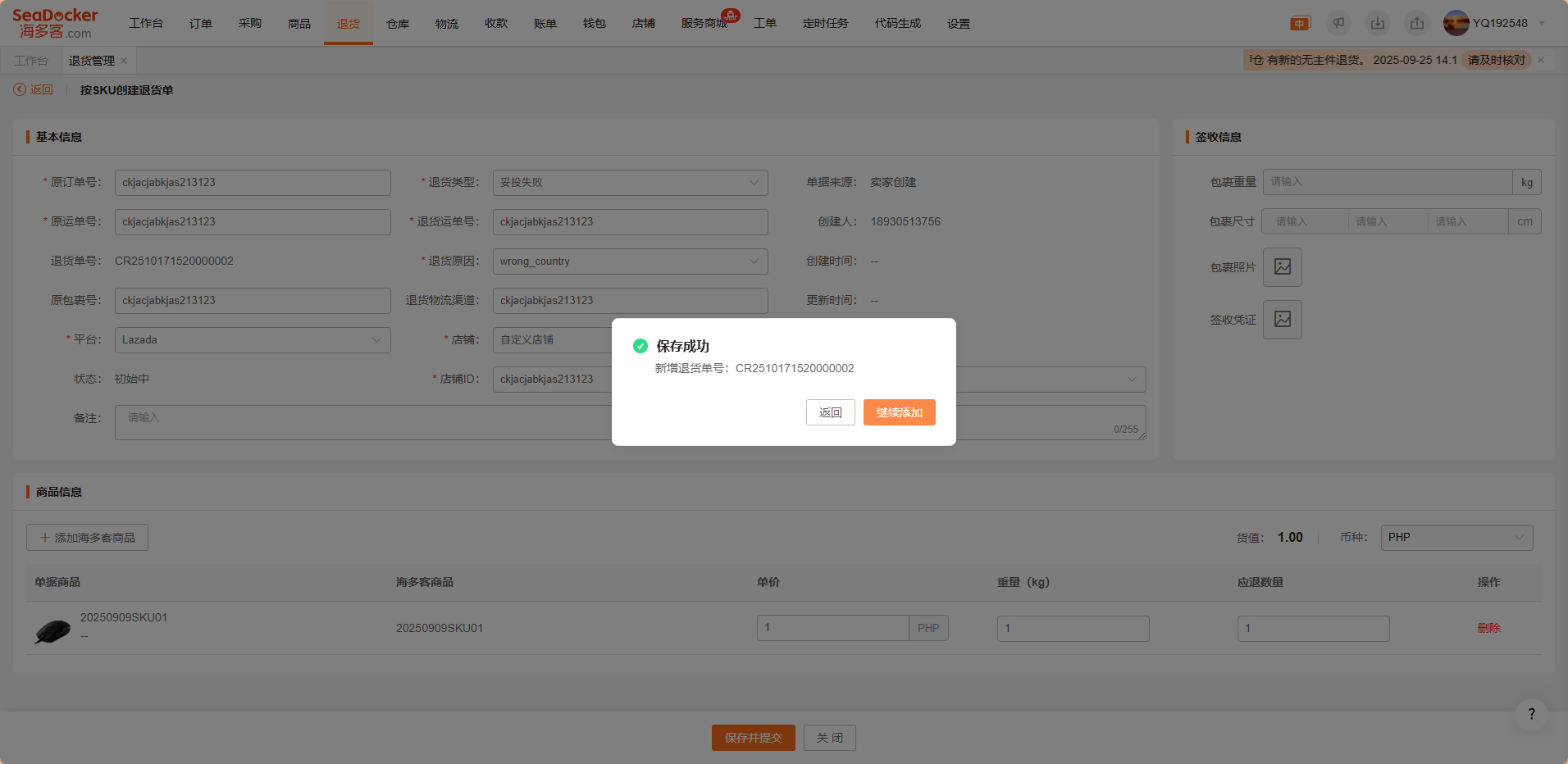1568x764 pixels.
Task: Upload a package photo (包裹照片)
Action: [1282, 267]
